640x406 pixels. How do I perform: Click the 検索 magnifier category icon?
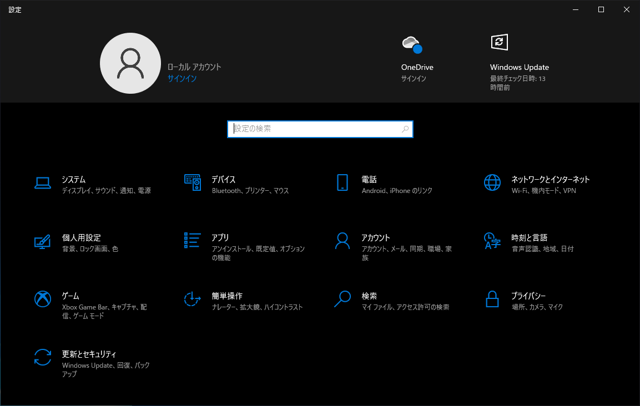pos(342,299)
